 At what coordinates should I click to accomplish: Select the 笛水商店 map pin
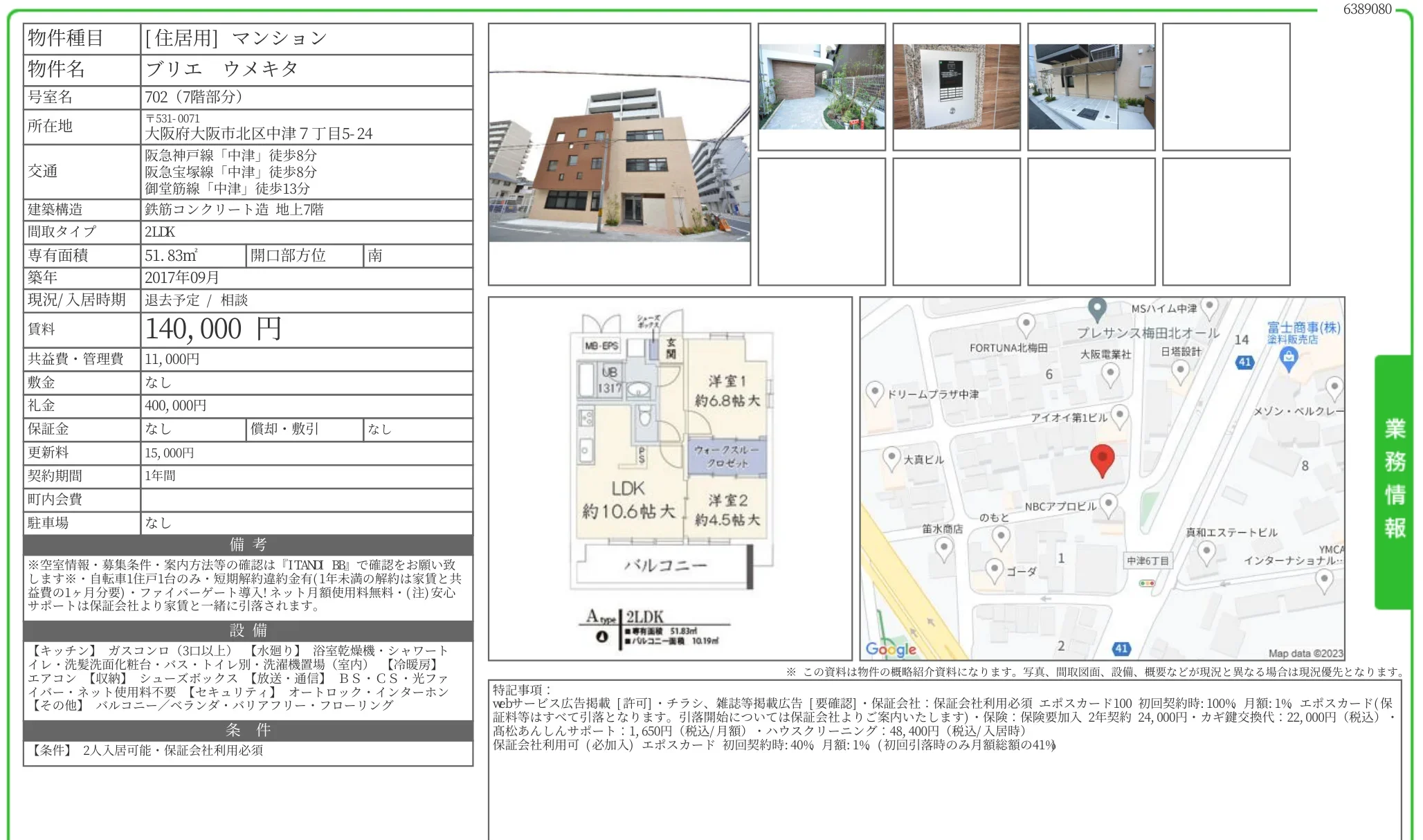(943, 548)
